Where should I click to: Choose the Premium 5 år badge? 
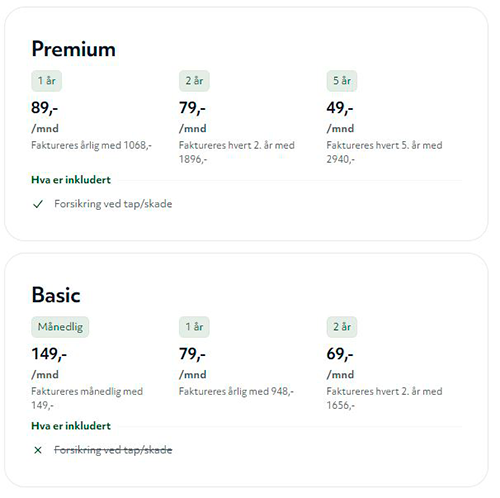coord(342,81)
